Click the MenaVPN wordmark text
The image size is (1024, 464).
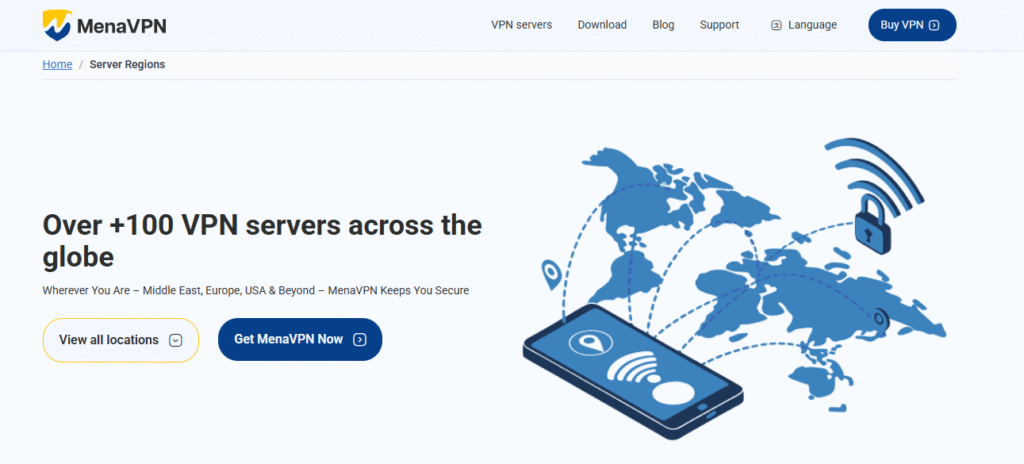pos(121,25)
